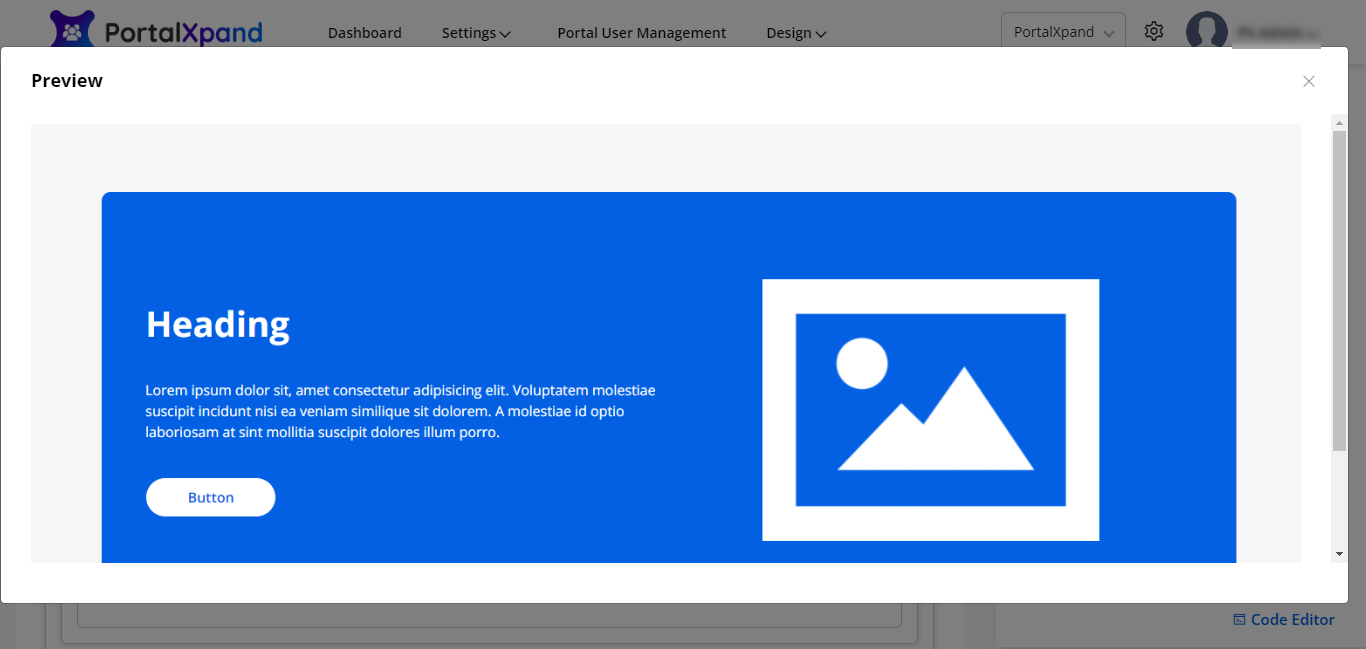The width and height of the screenshot is (1366, 649).
Task: Open the PortalXpand portal selector dropdown
Action: point(1063,32)
